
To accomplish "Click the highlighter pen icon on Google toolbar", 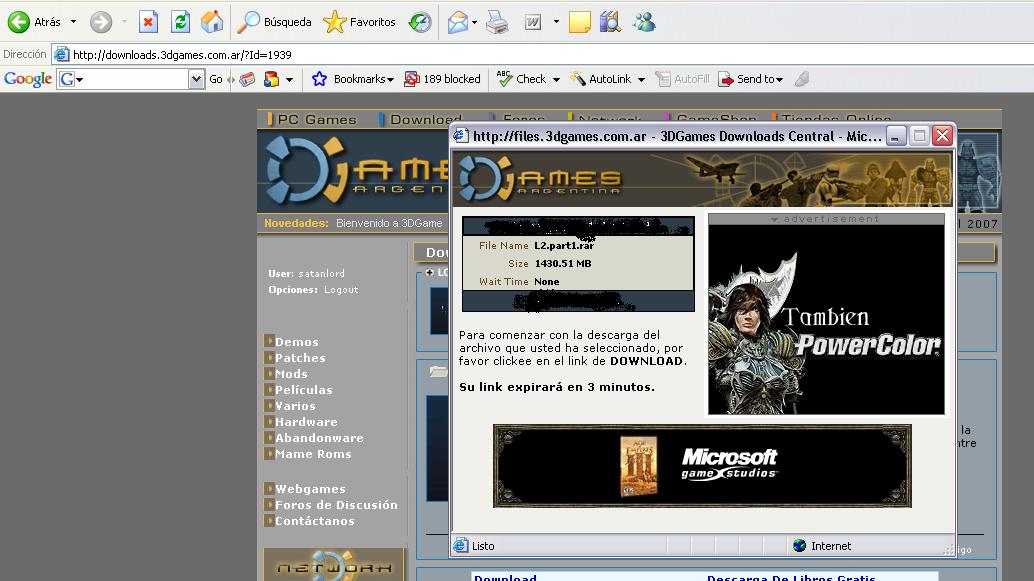I will click(802, 79).
